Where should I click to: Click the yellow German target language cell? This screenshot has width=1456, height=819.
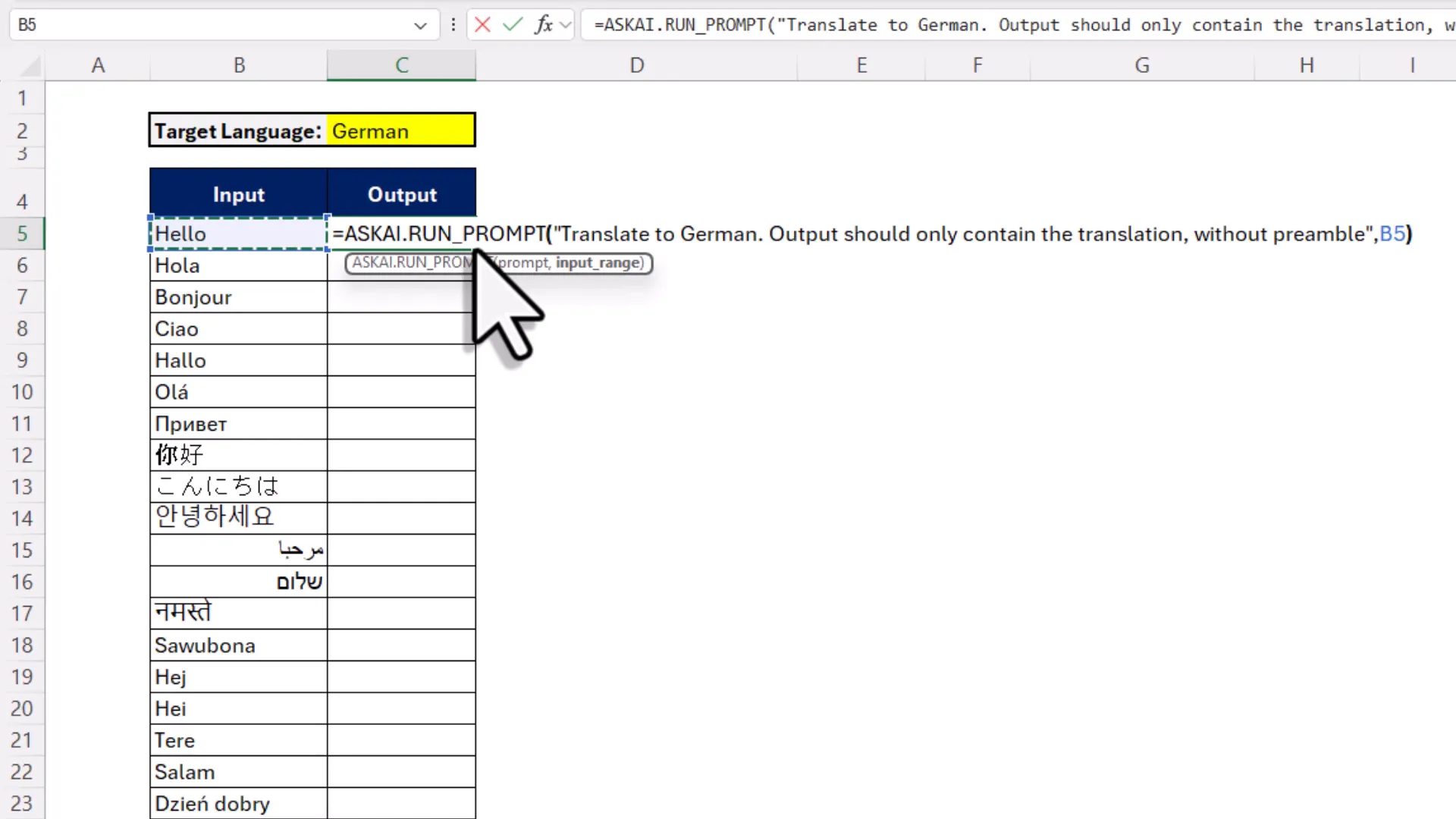(x=400, y=131)
